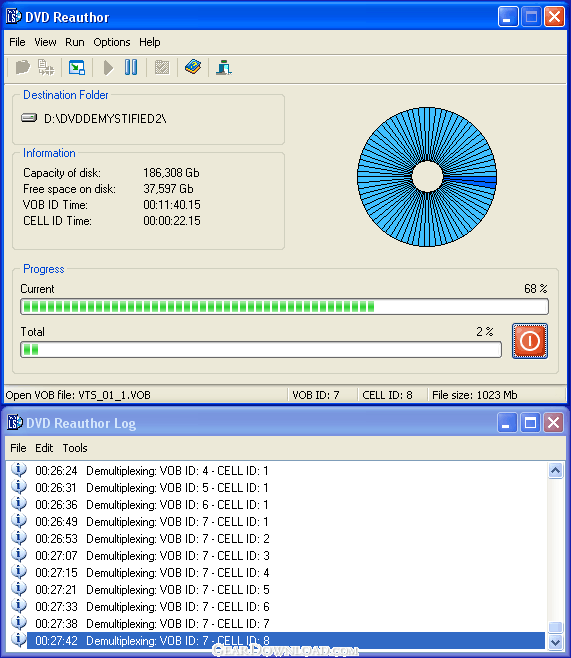Click the Current progress bar

pos(284,307)
